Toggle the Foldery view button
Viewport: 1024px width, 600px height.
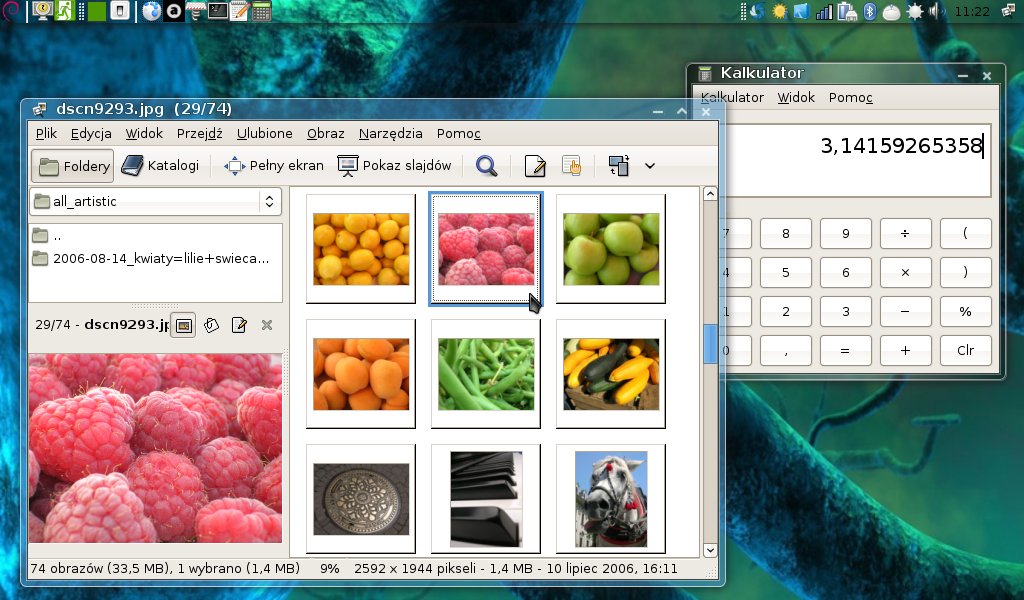[x=72, y=166]
